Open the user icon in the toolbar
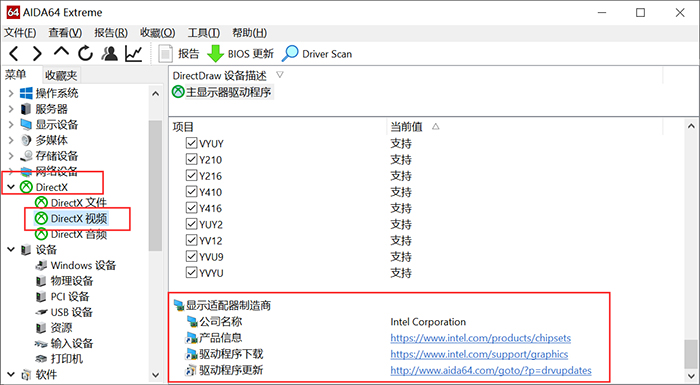The width and height of the screenshot is (700, 385). click(109, 54)
